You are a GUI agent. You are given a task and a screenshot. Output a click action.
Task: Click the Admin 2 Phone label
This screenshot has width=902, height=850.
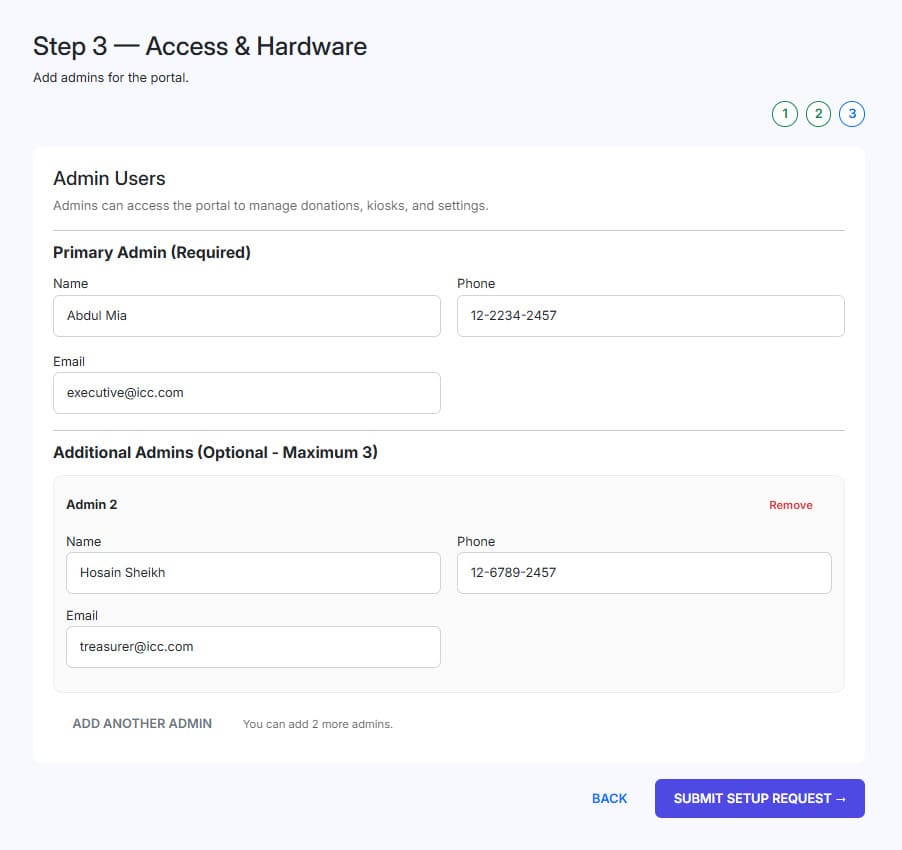click(476, 541)
